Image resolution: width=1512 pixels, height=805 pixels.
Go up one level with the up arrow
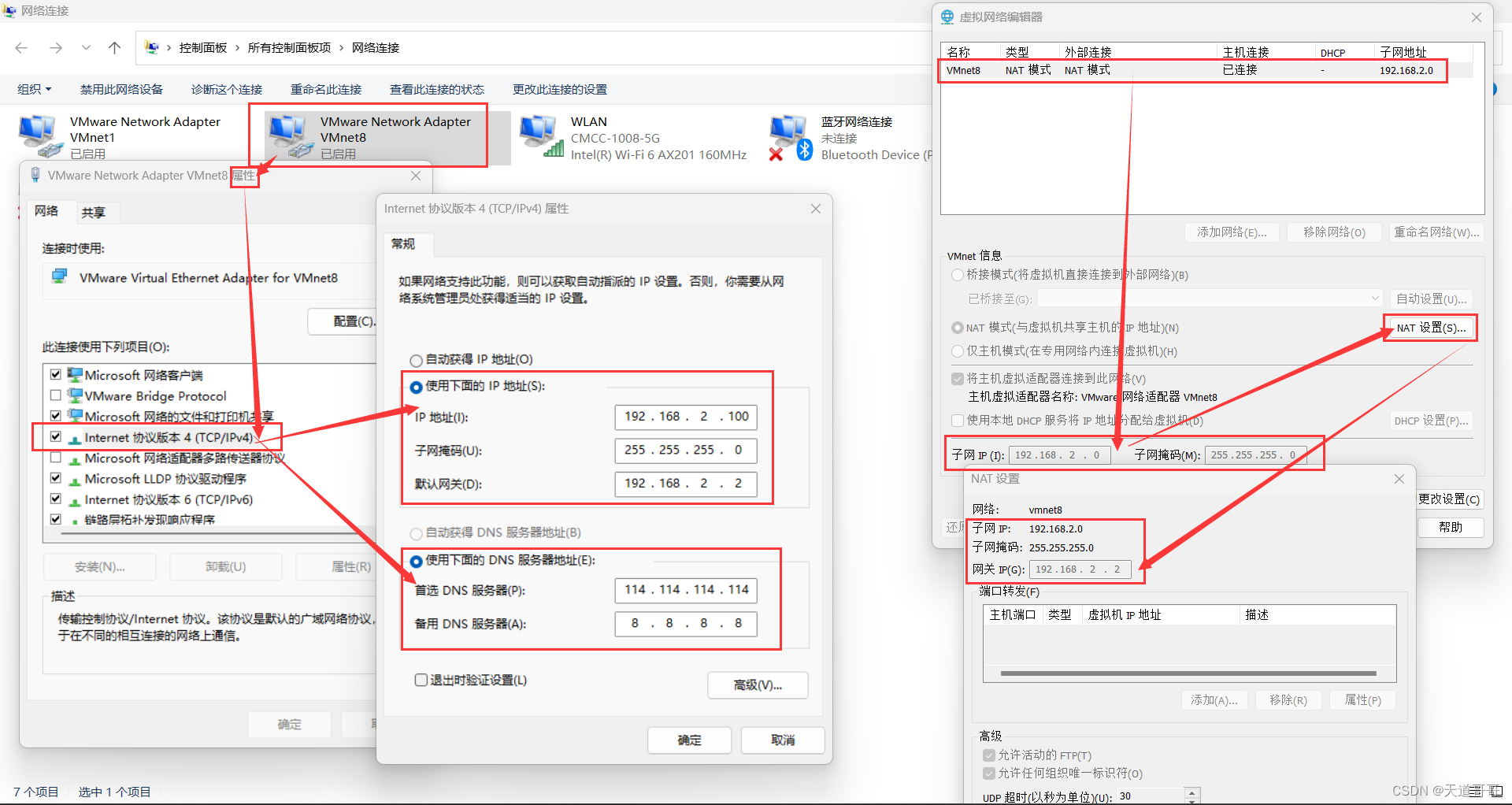point(114,48)
